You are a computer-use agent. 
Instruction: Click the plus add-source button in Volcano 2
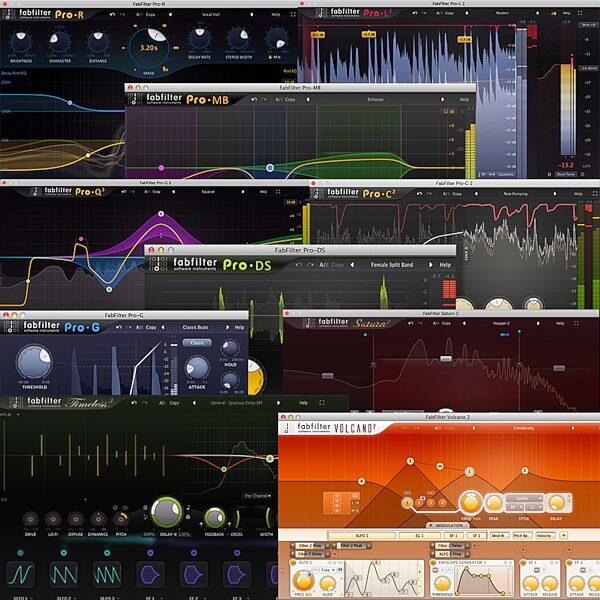point(564,535)
